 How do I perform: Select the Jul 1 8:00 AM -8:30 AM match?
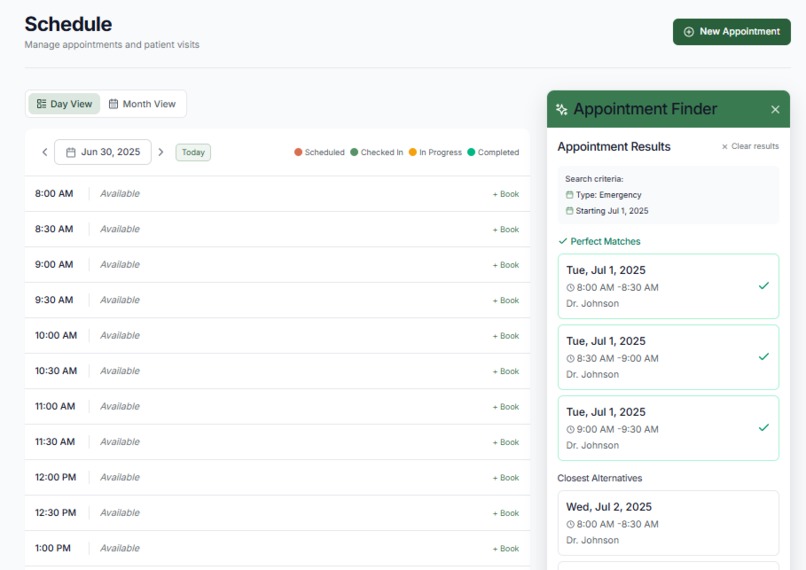[668, 286]
